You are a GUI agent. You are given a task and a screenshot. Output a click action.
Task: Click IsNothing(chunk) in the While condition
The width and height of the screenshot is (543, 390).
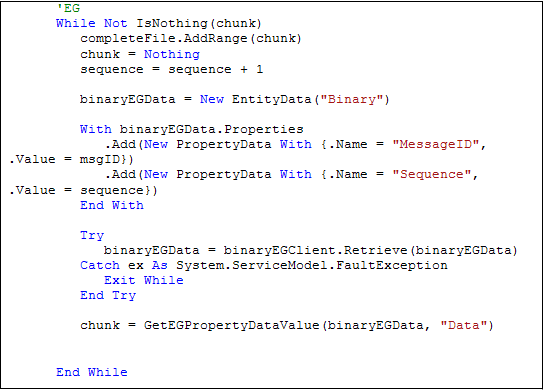click(x=198, y=24)
